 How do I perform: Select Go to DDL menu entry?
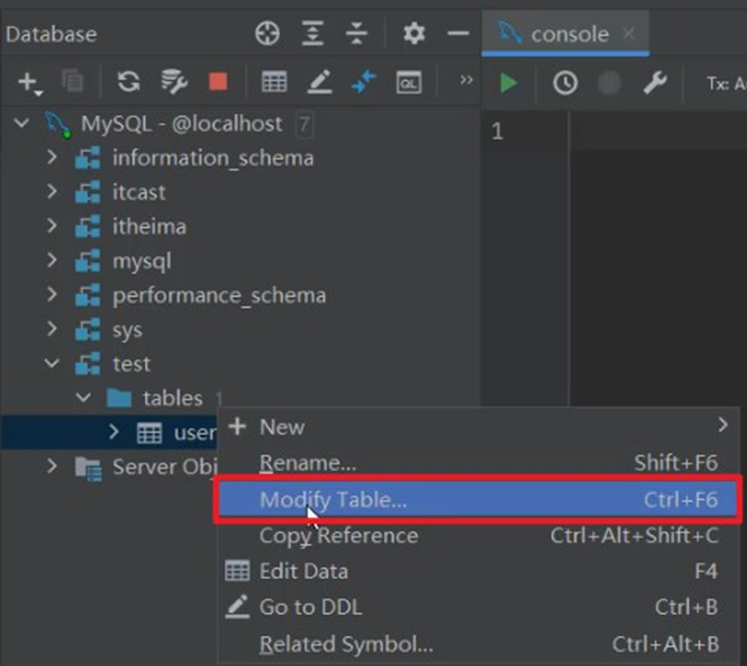click(x=310, y=607)
